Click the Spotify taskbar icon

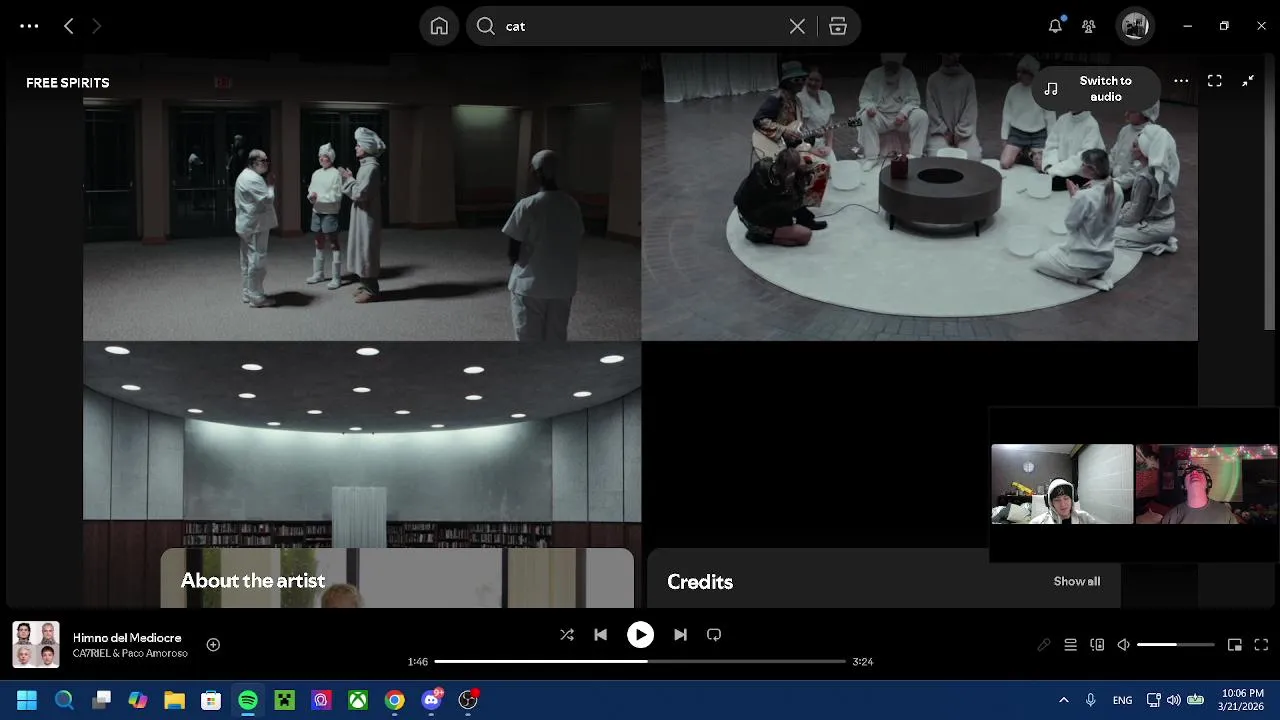pos(248,700)
